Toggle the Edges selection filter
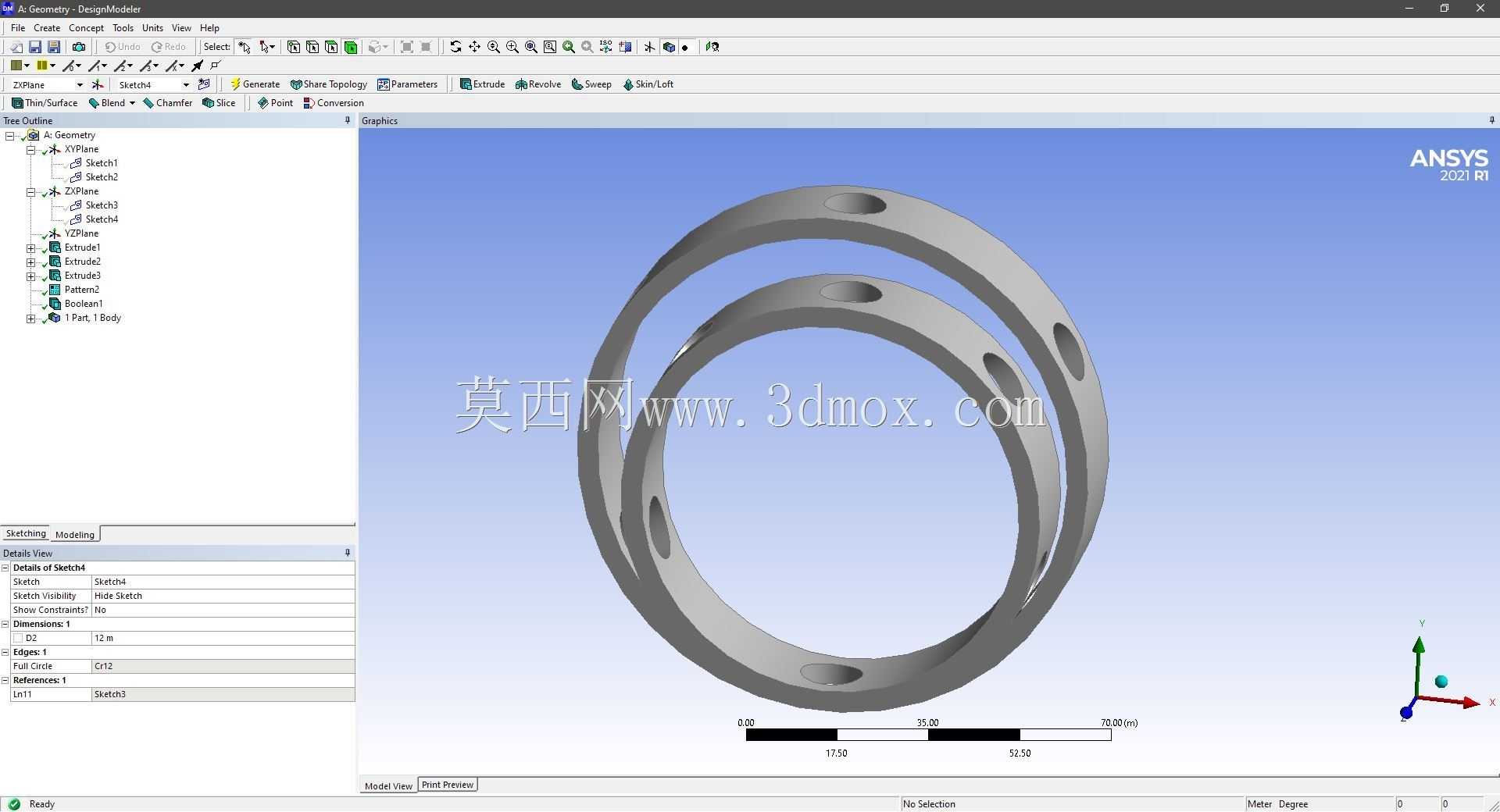The image size is (1500, 812). (312, 47)
